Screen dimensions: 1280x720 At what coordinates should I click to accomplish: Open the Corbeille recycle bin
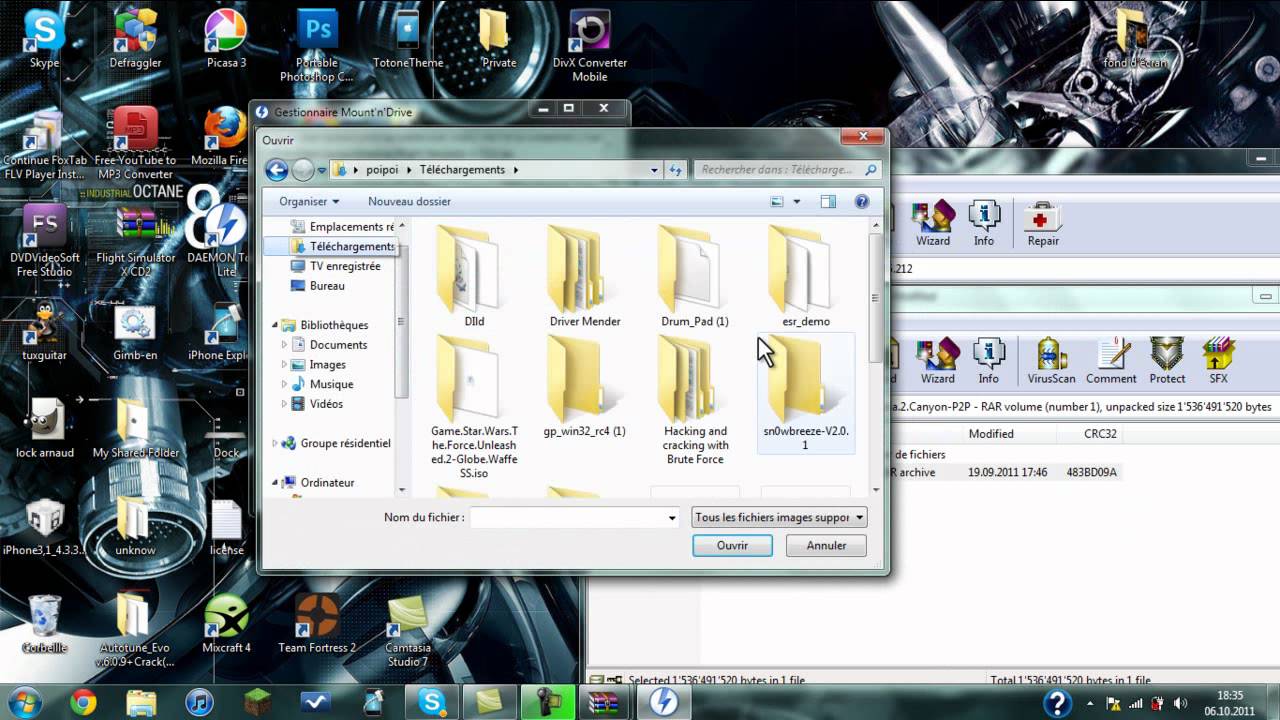coord(44,623)
